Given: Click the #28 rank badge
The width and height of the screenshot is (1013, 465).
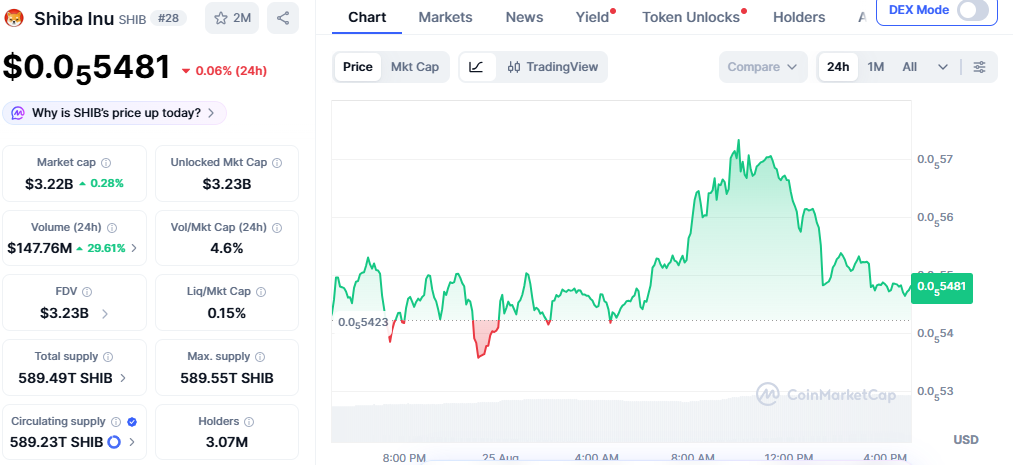Looking at the screenshot, I should pos(169,18).
